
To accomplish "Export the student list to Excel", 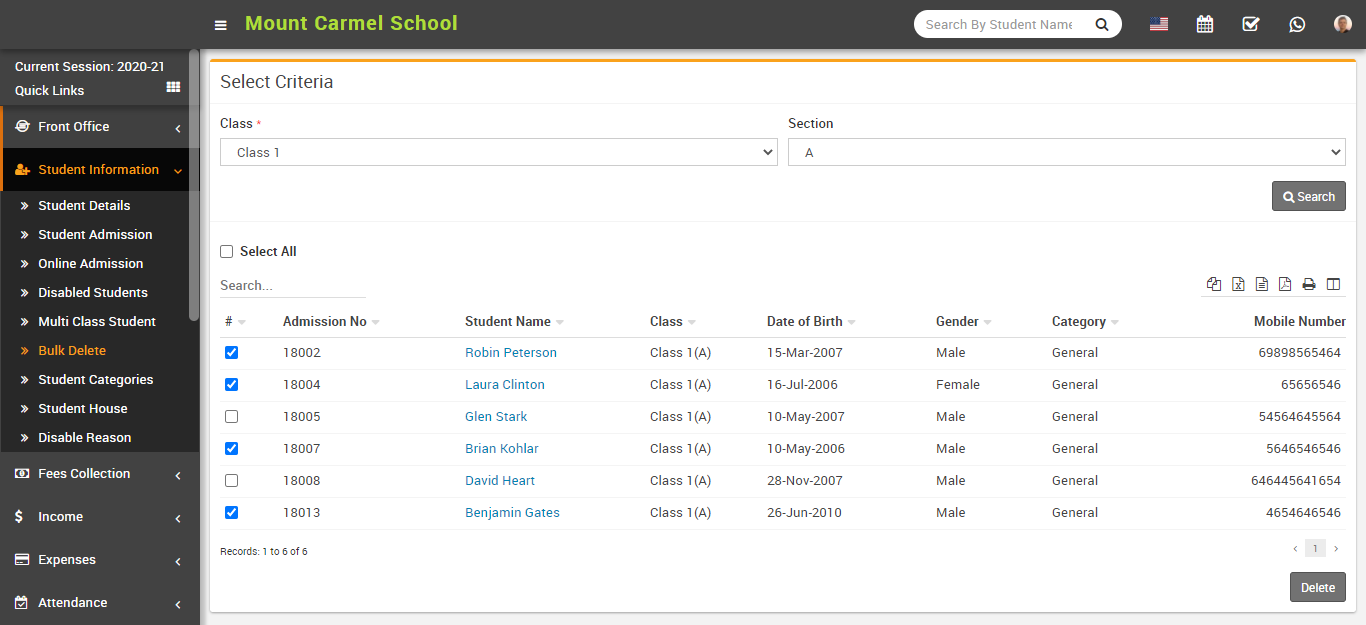I will [1238, 284].
